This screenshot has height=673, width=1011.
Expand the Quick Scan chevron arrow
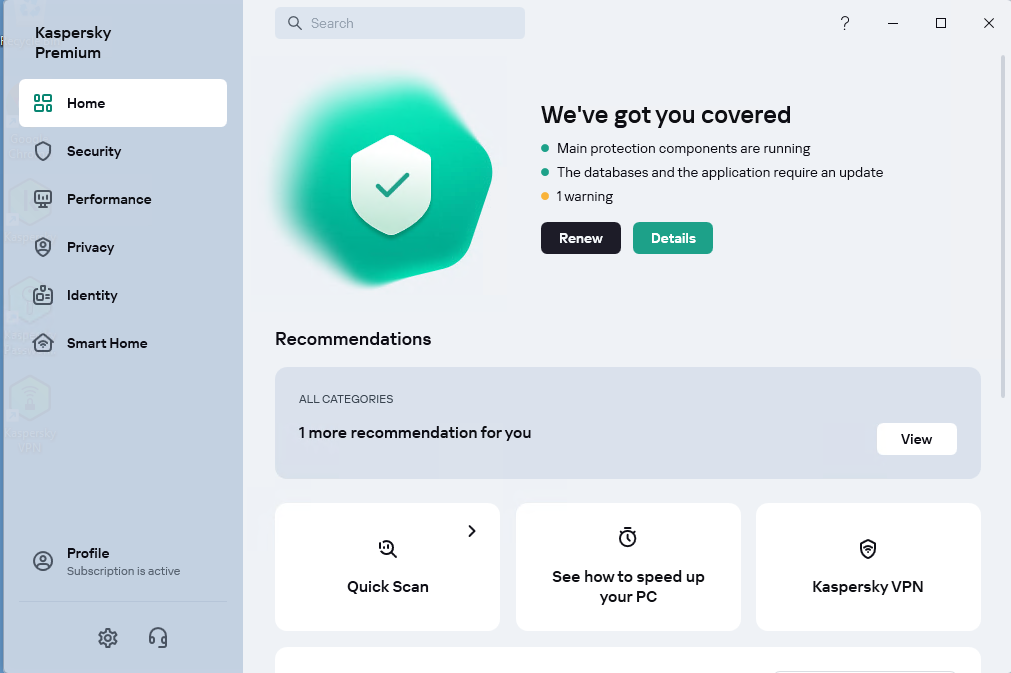[x=472, y=531]
